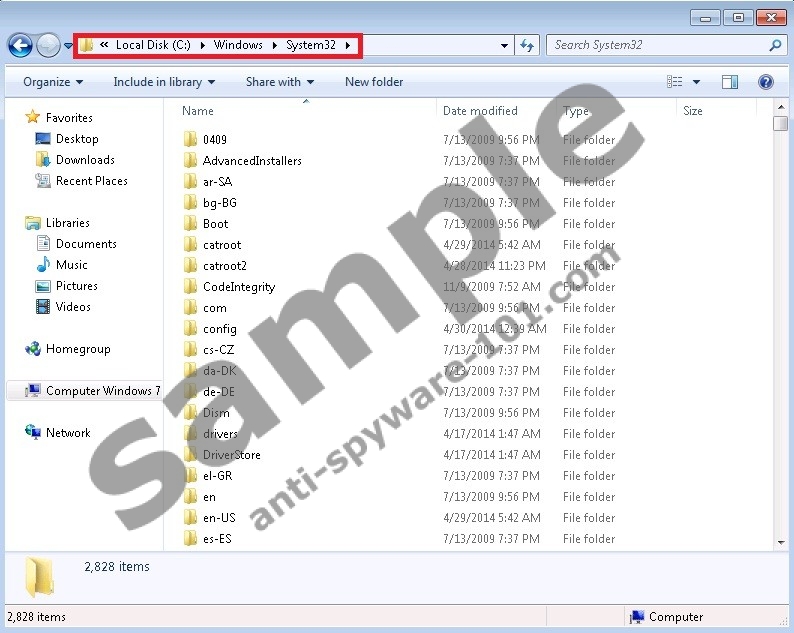The width and height of the screenshot is (794, 633).
Task: Select Downloads in navigation pane
Action: point(85,160)
